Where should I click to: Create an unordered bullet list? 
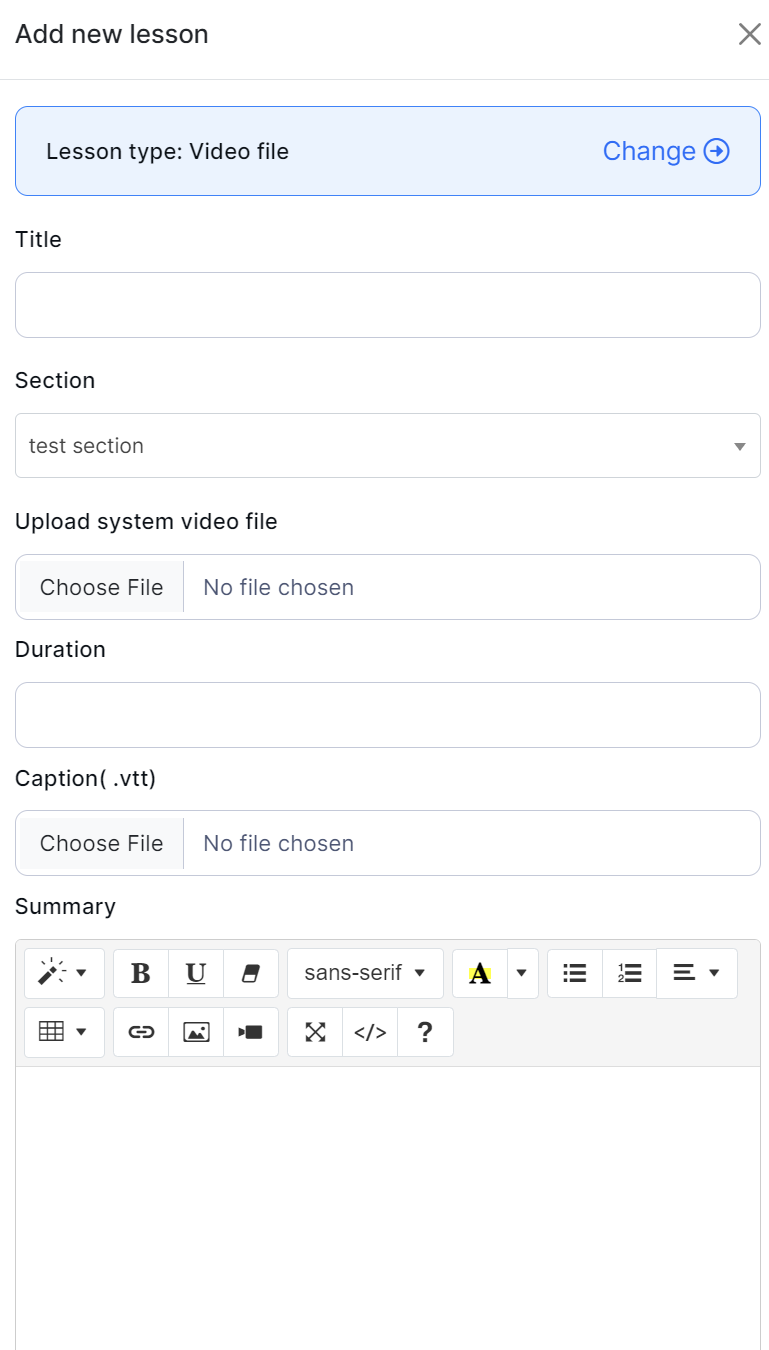coord(575,973)
